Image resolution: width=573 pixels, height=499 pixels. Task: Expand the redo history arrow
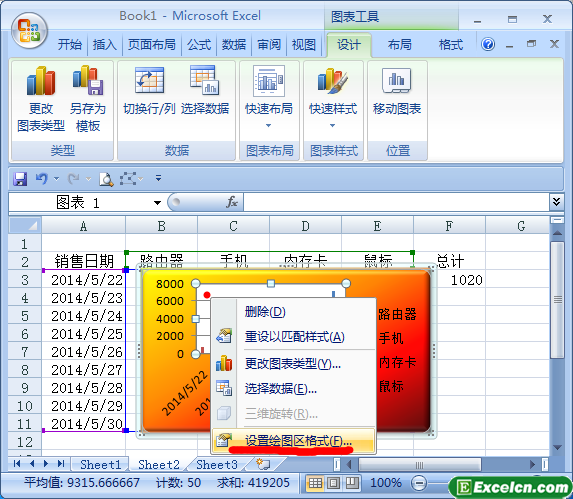point(88,179)
